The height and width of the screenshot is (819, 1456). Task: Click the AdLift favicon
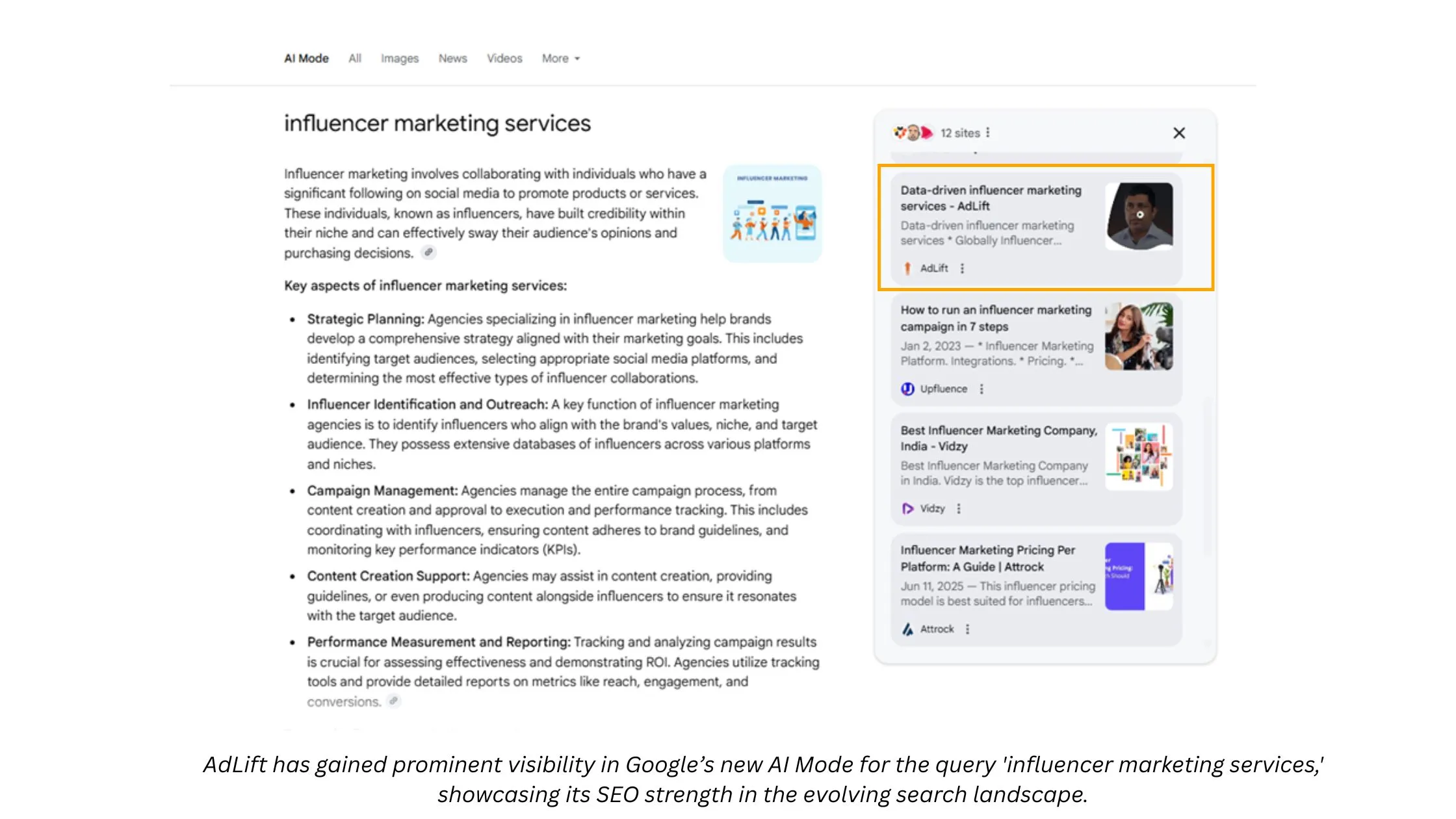907,268
